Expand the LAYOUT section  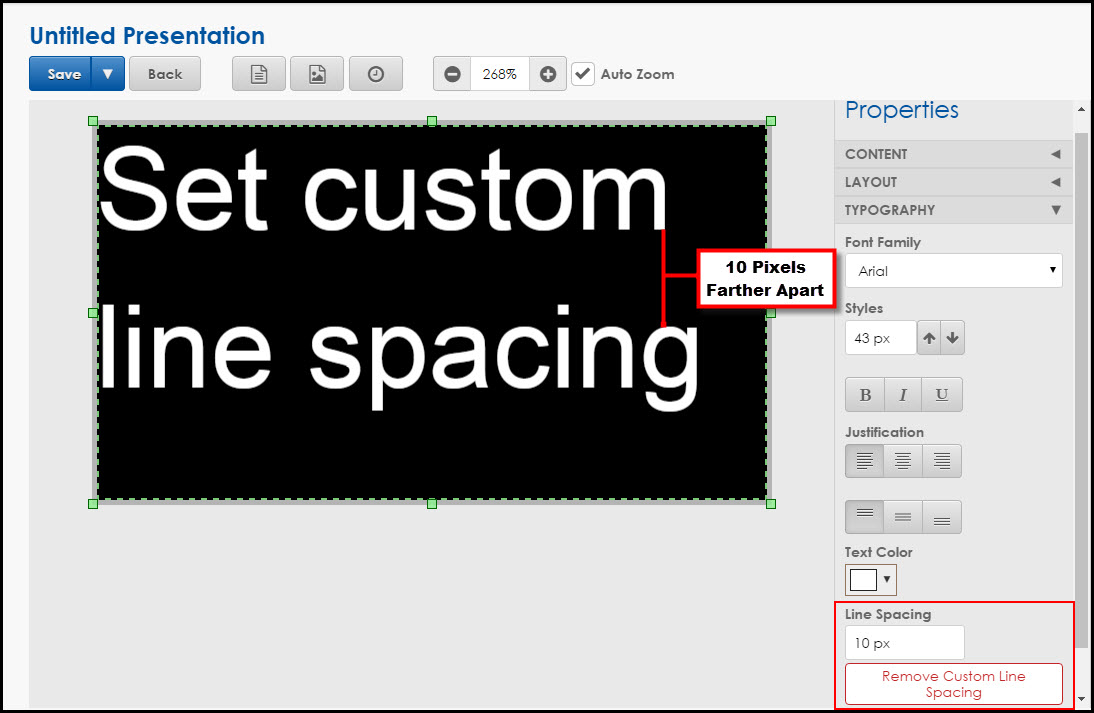[x=953, y=182]
